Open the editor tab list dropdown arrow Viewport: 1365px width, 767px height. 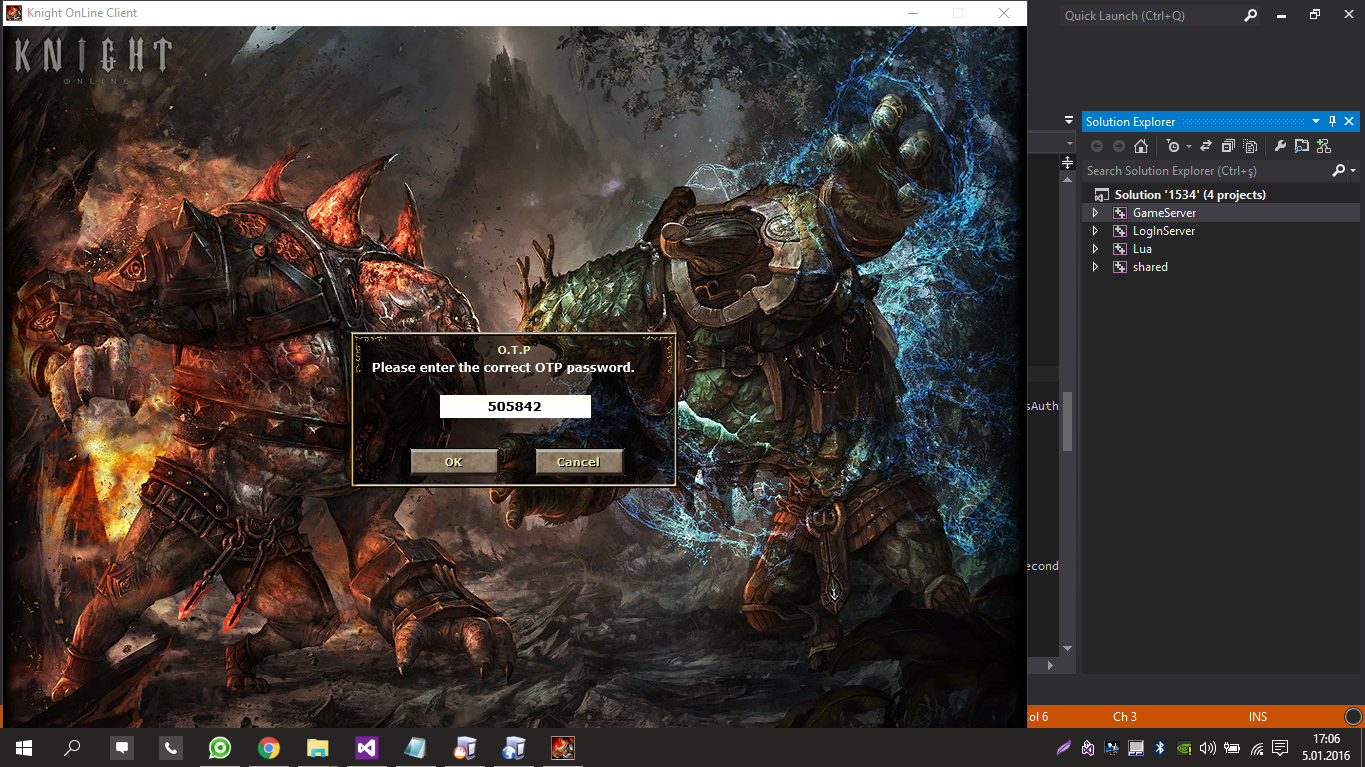pos(1069,121)
